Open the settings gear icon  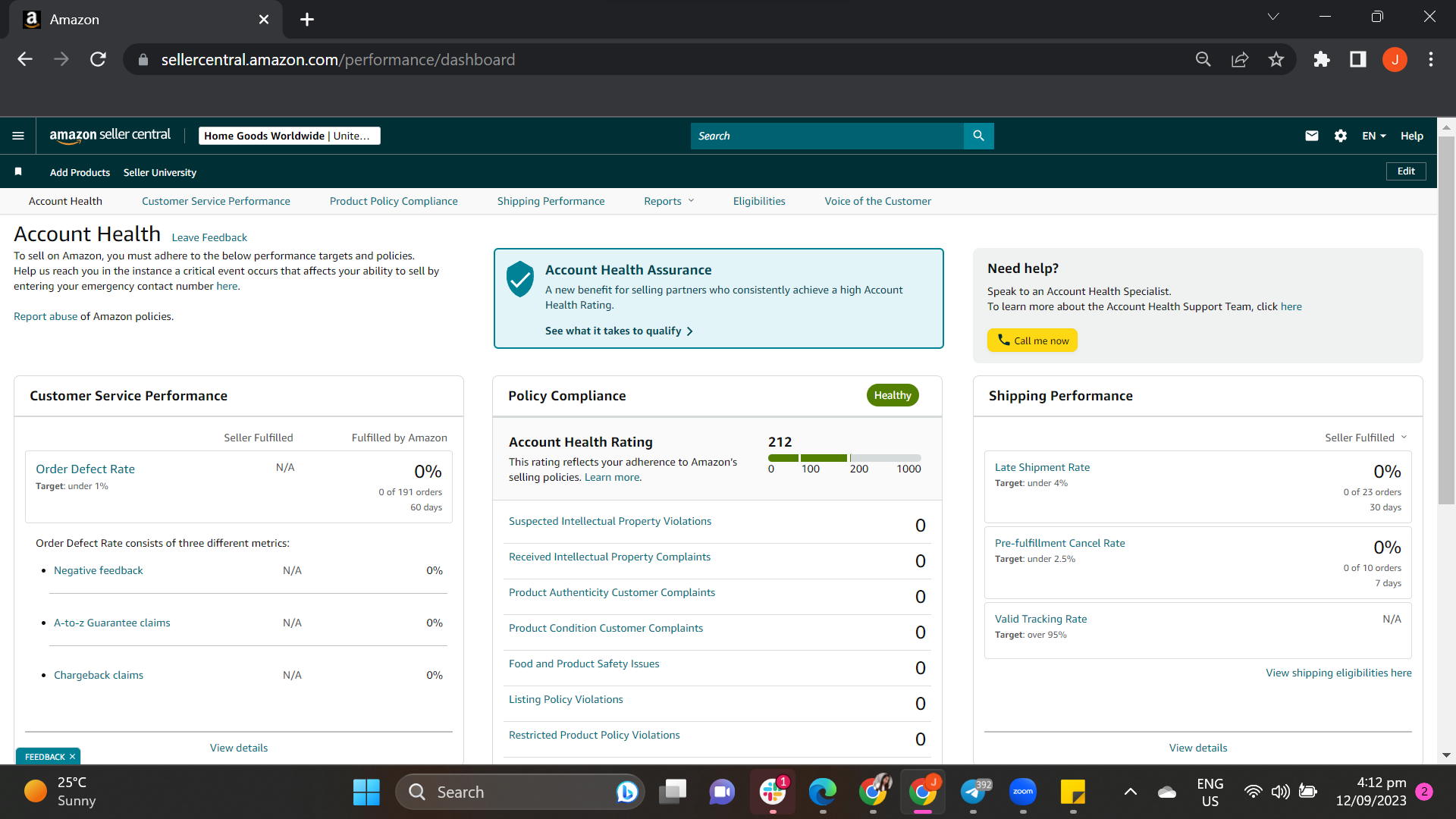(x=1341, y=136)
